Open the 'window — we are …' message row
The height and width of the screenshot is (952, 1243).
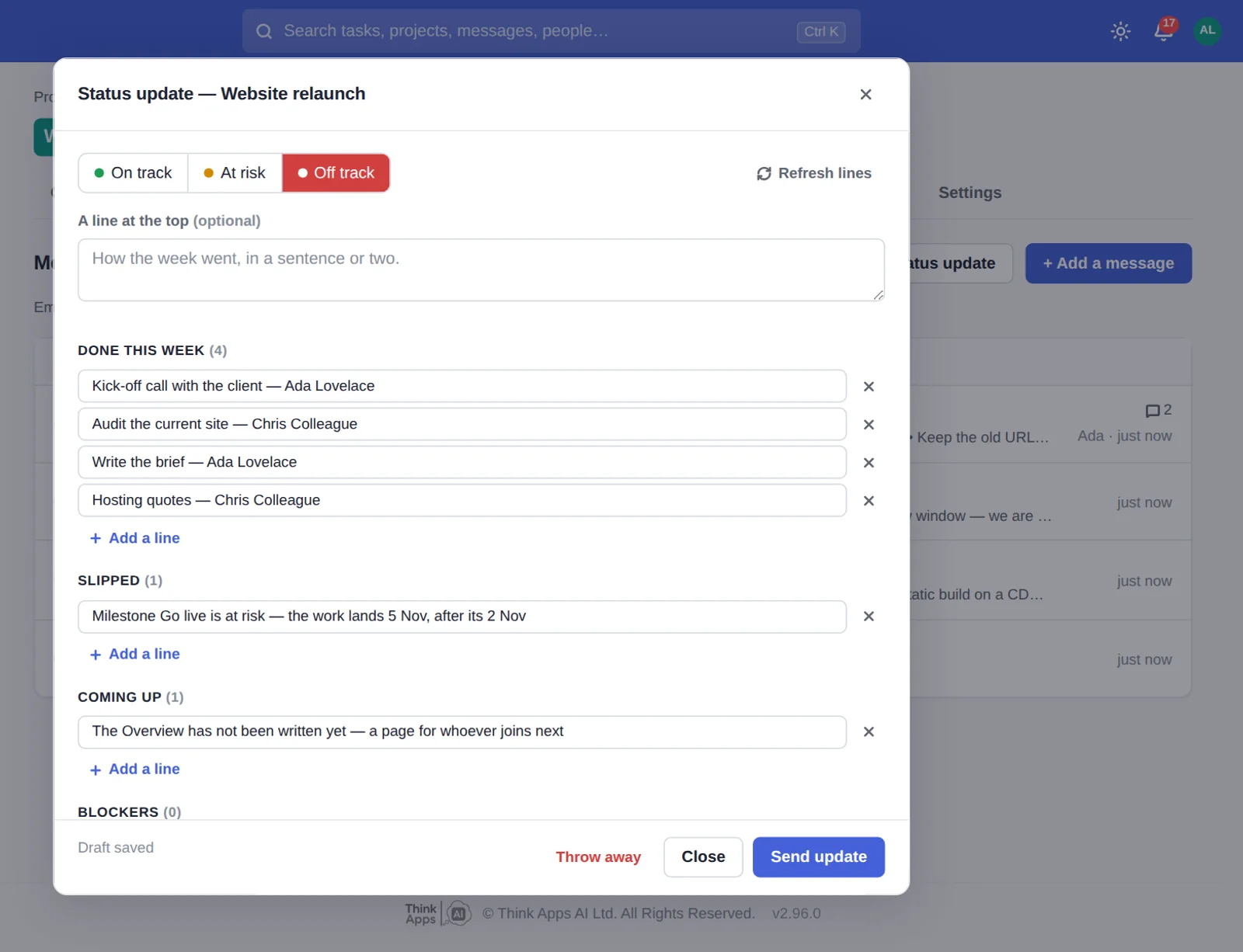[984, 516]
